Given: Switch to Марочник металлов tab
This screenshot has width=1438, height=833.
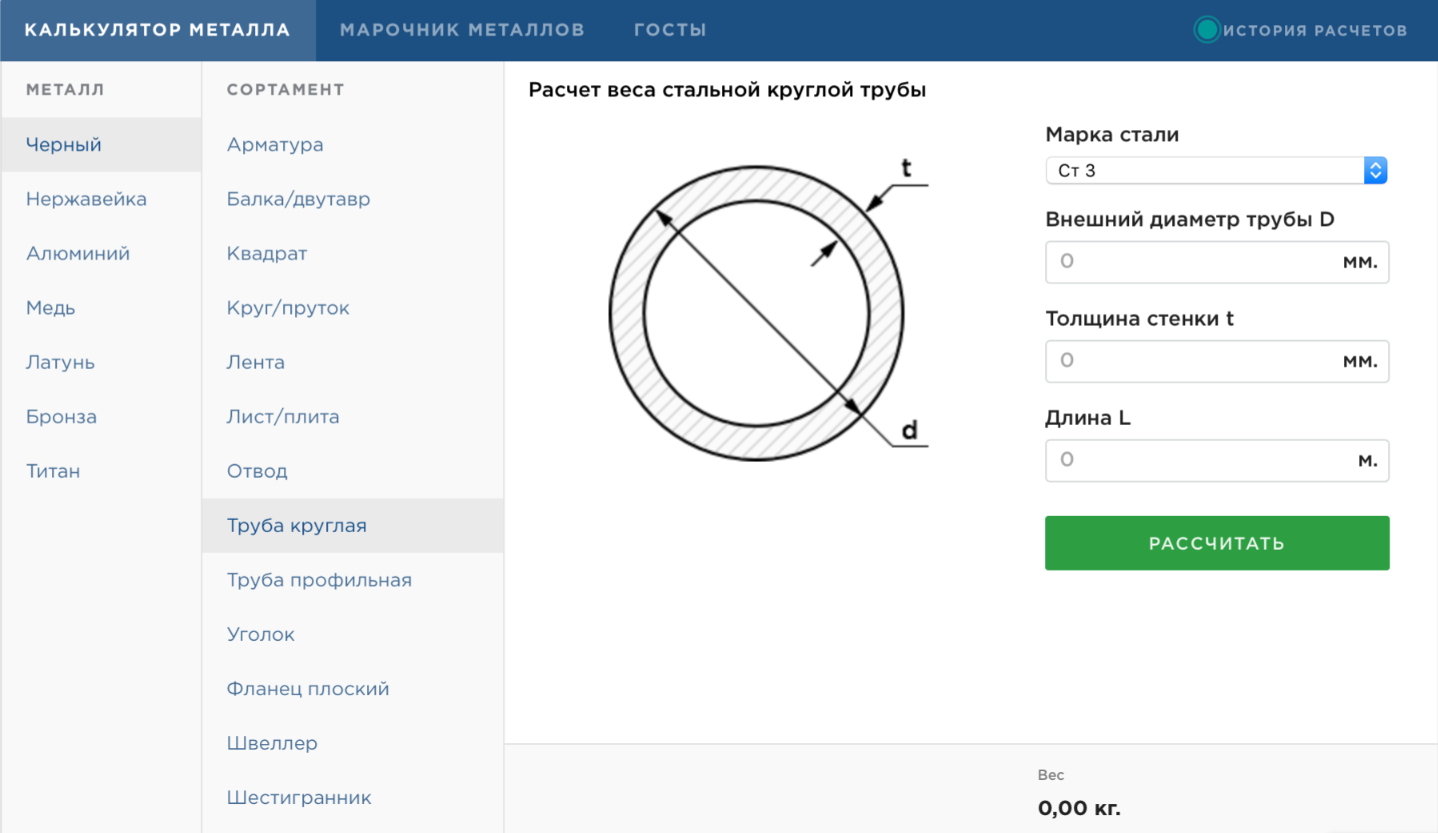Looking at the screenshot, I should point(462,30).
